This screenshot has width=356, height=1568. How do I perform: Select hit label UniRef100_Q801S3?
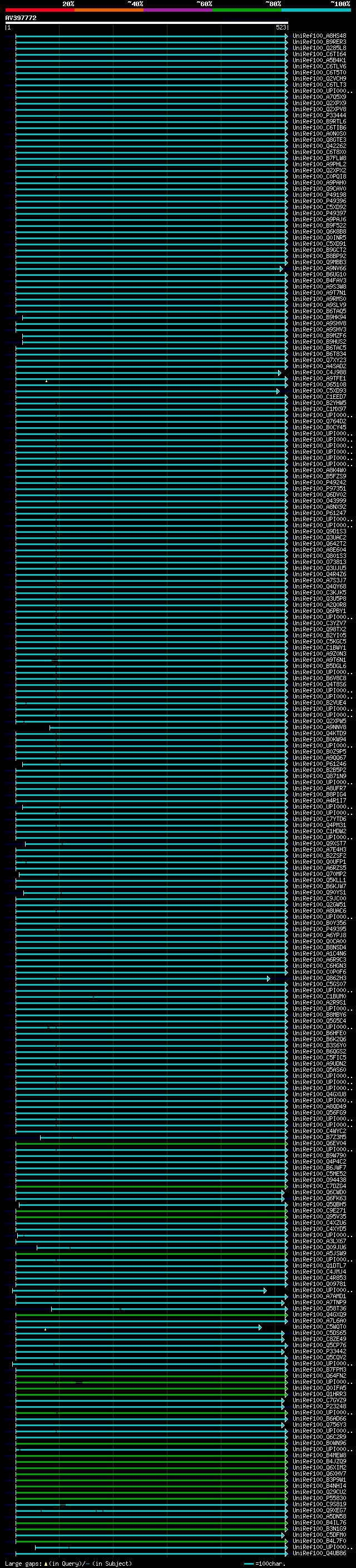point(319,556)
